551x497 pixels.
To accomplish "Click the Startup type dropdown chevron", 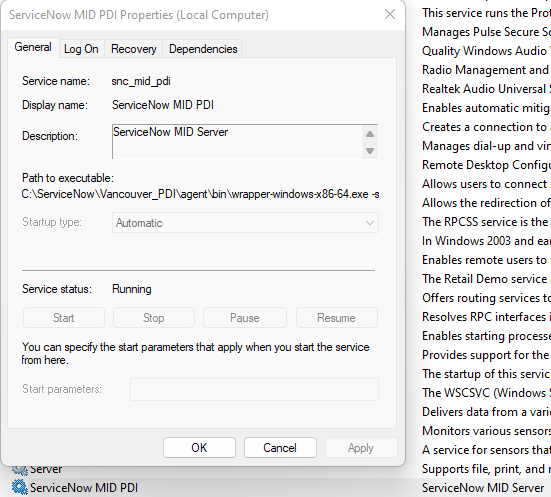I will pos(370,223).
